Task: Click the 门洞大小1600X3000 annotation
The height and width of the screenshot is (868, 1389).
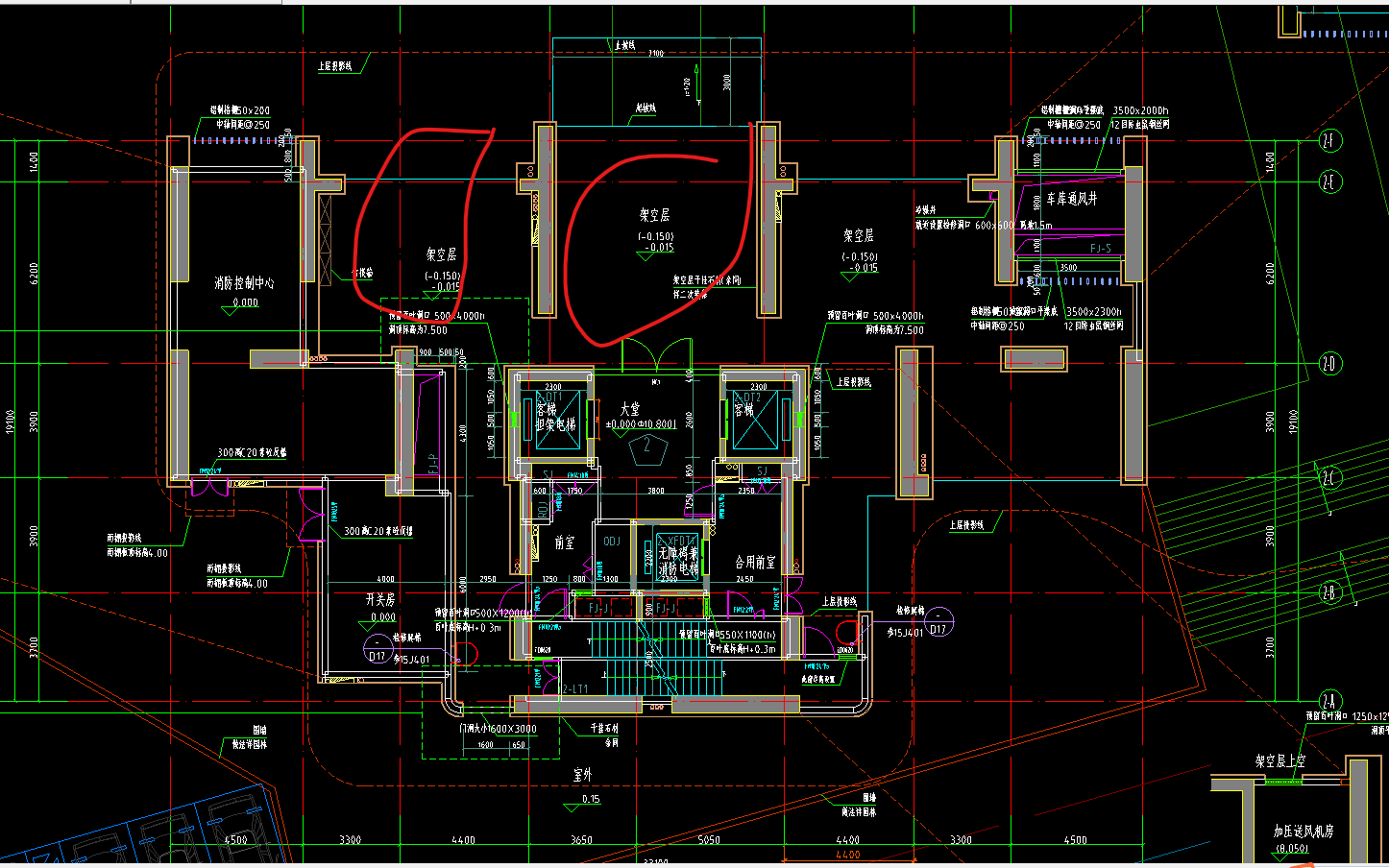Action: (498, 729)
